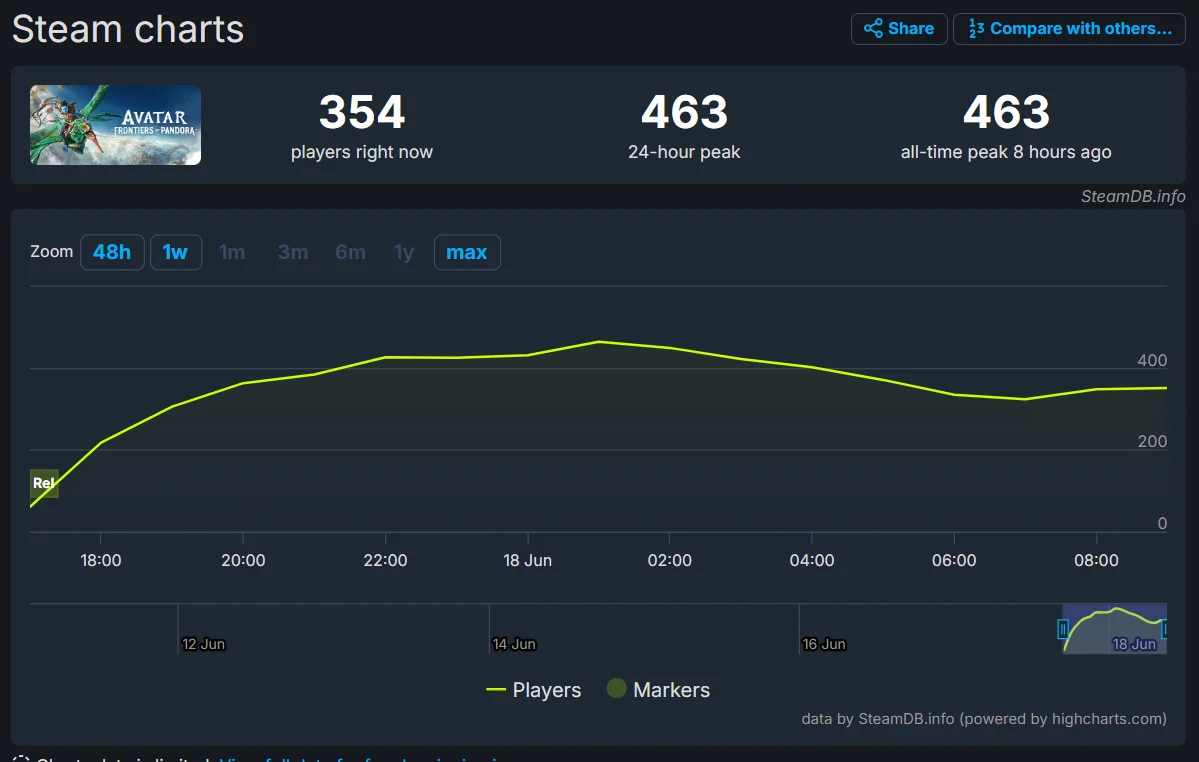The image size is (1199, 762).
Task: Click the Avatar Frontiers of Pandora thumbnail
Action: pyautogui.click(x=115, y=125)
